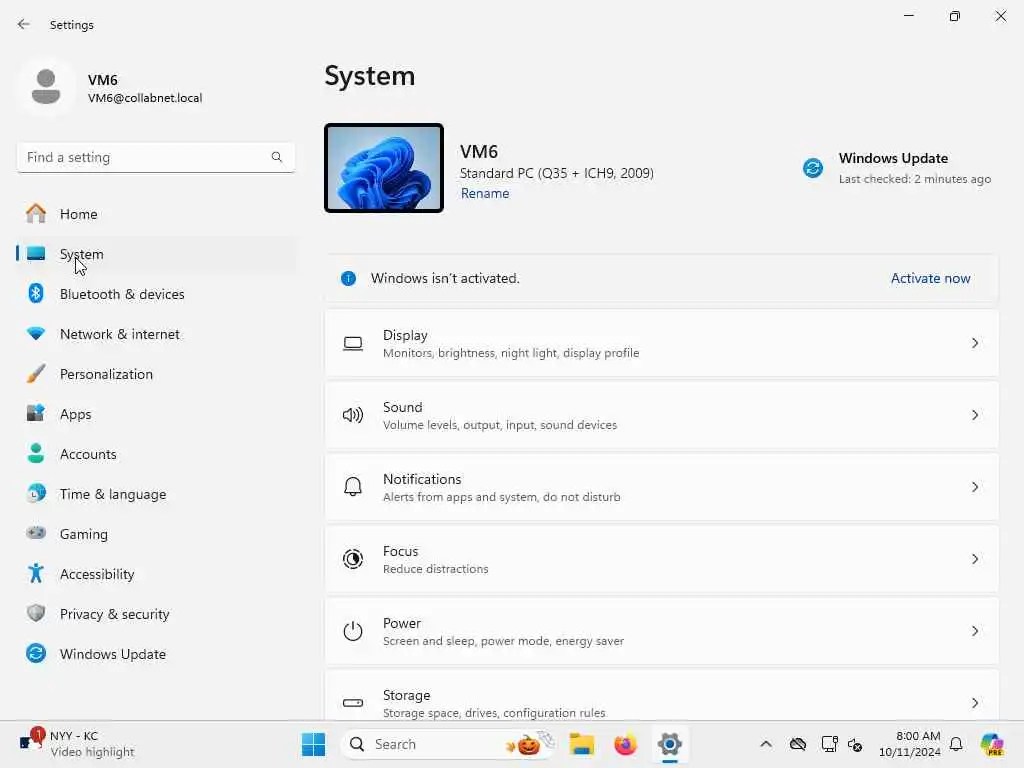This screenshot has width=1024, height=768.
Task: Click the Settings gear on the taskbar
Action: [x=669, y=744]
